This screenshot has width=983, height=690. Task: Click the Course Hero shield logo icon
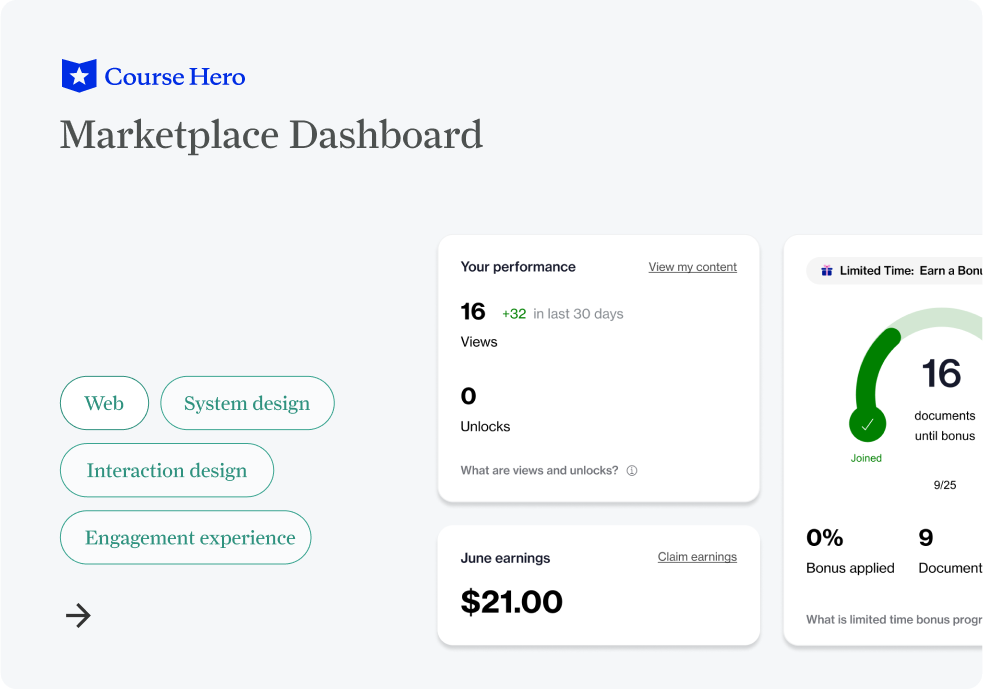tap(79, 76)
